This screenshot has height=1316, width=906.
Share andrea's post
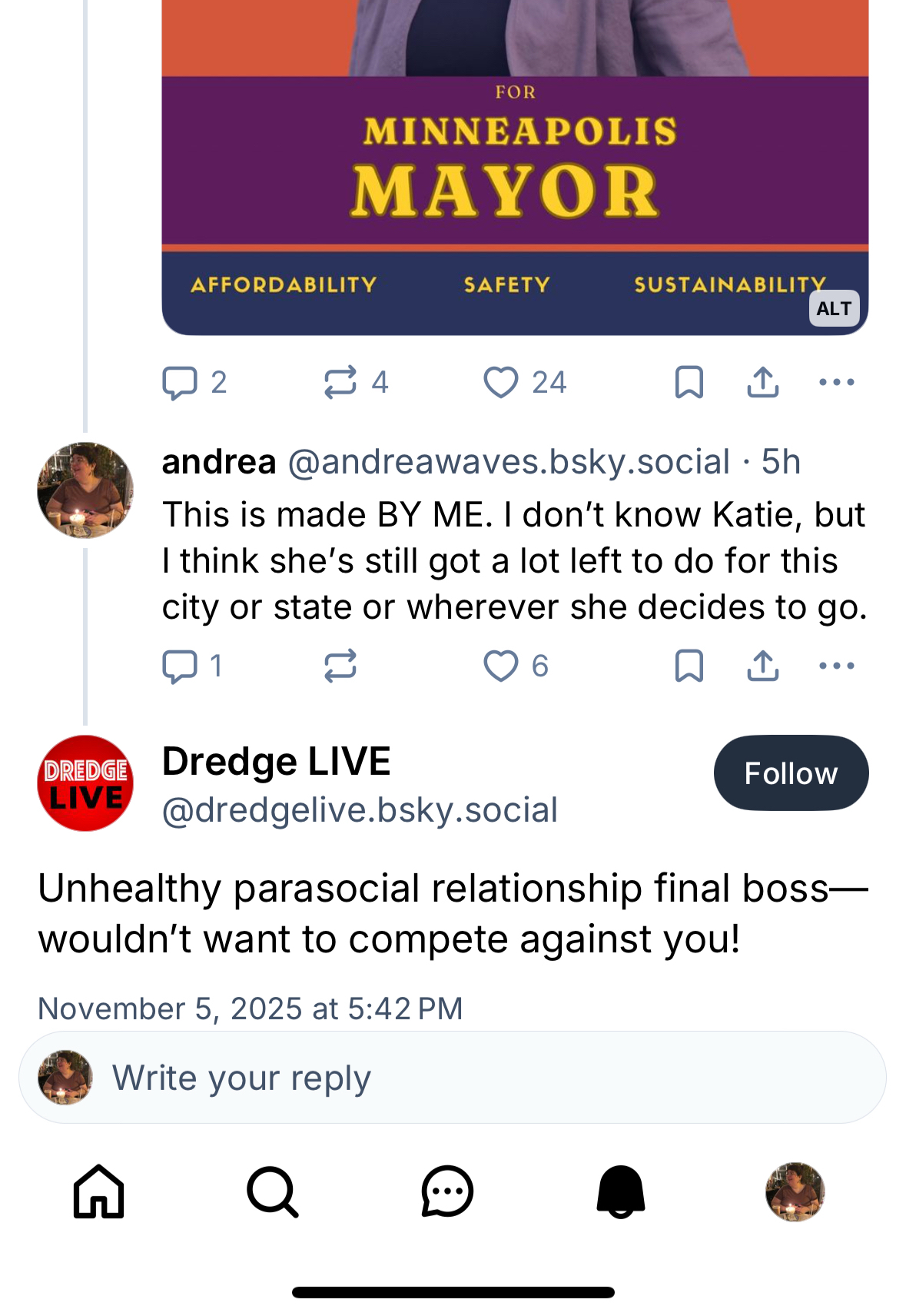tap(762, 666)
